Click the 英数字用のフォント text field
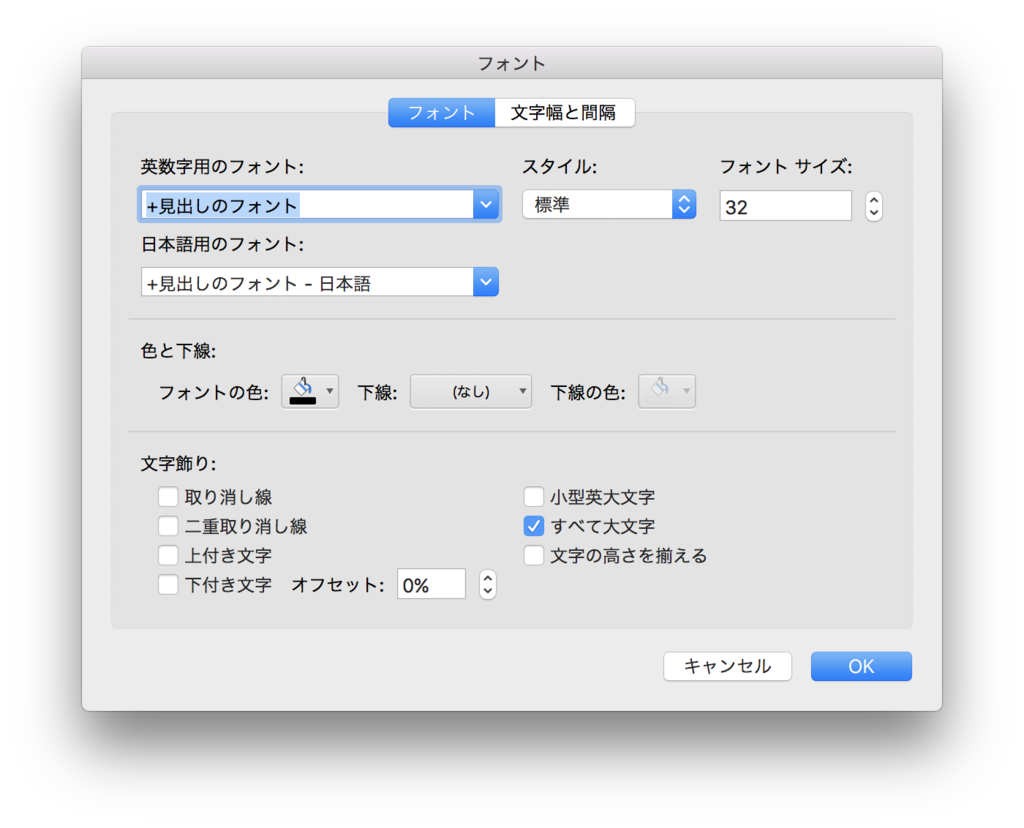Screen dimensions: 1024x828 tap(307, 205)
